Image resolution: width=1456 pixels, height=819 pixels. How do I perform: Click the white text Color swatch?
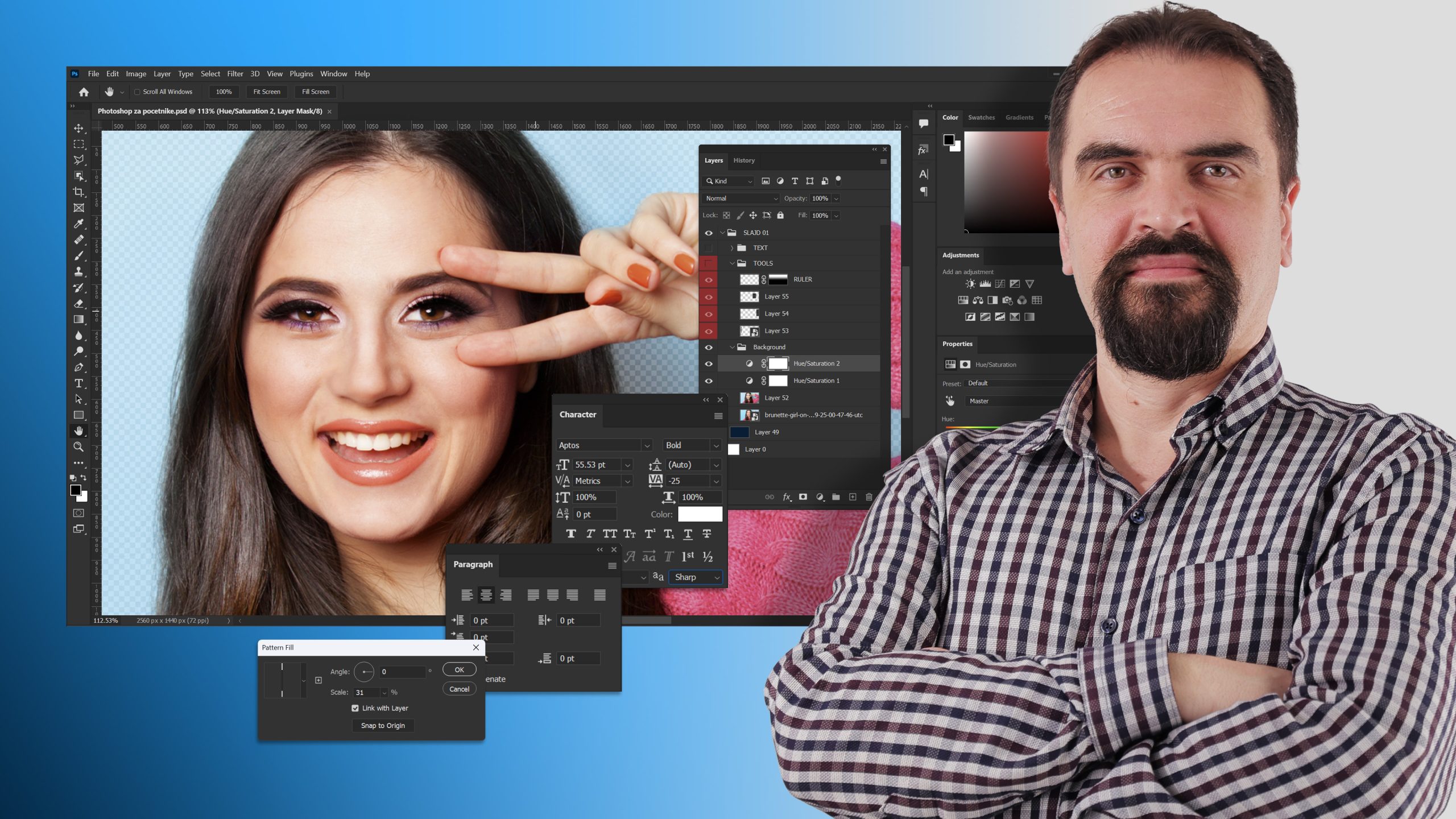click(x=700, y=514)
